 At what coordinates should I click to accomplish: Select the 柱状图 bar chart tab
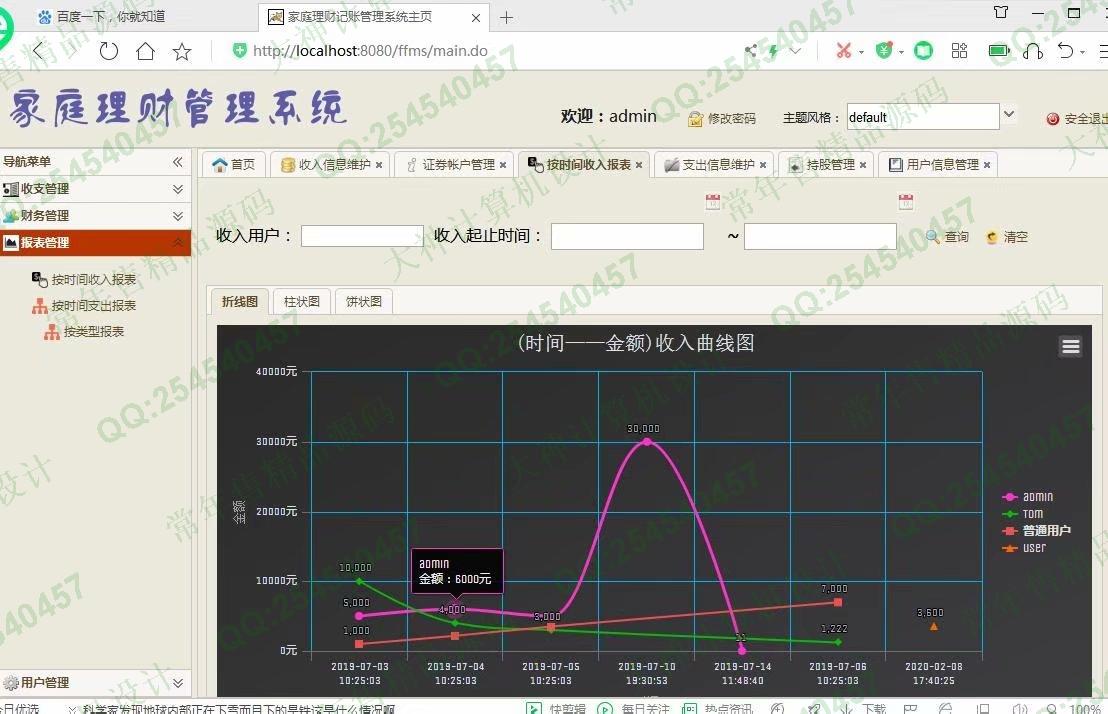coord(302,301)
